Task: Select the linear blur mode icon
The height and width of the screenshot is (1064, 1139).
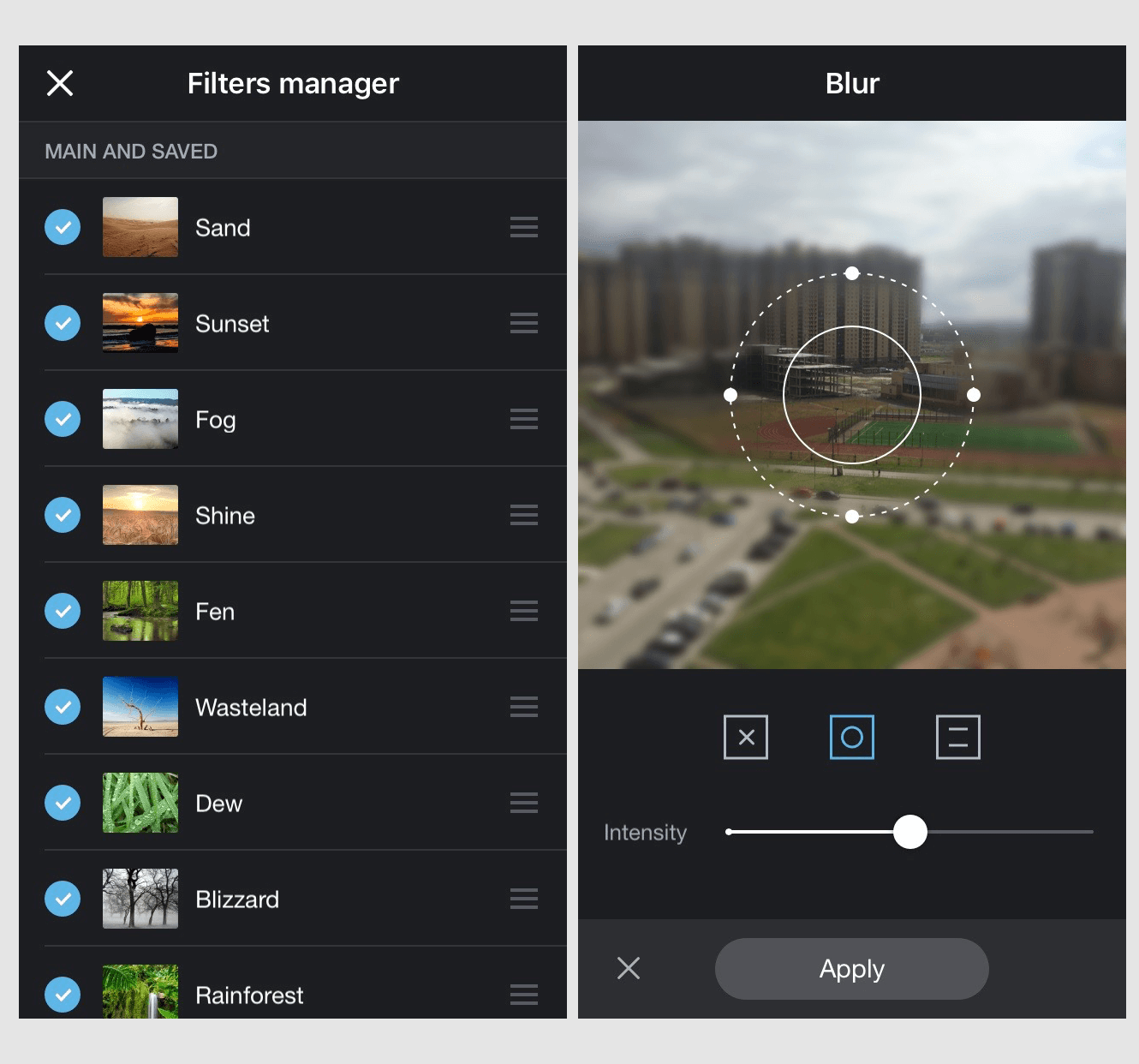Action: [957, 737]
